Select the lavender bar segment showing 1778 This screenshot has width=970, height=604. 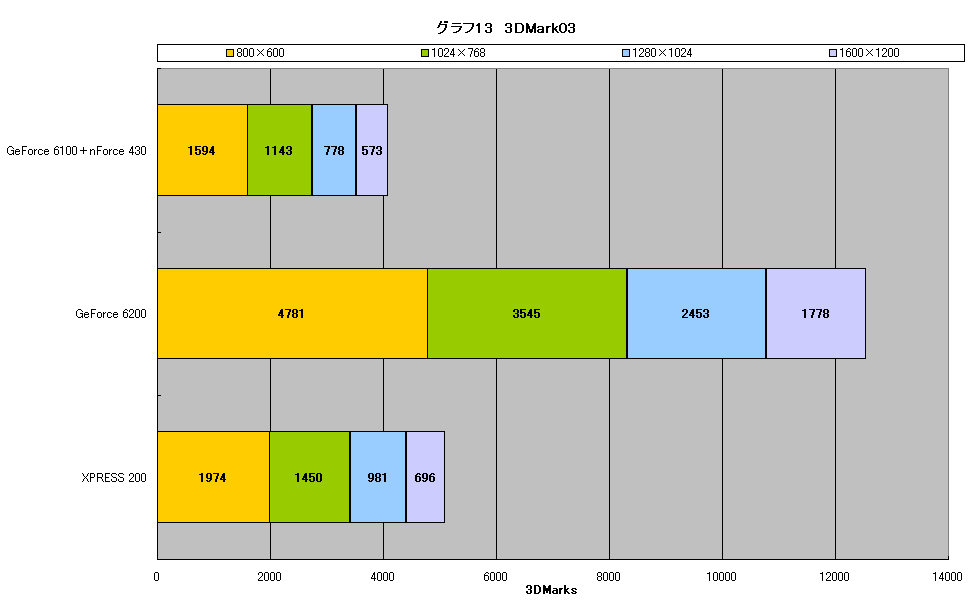point(816,314)
